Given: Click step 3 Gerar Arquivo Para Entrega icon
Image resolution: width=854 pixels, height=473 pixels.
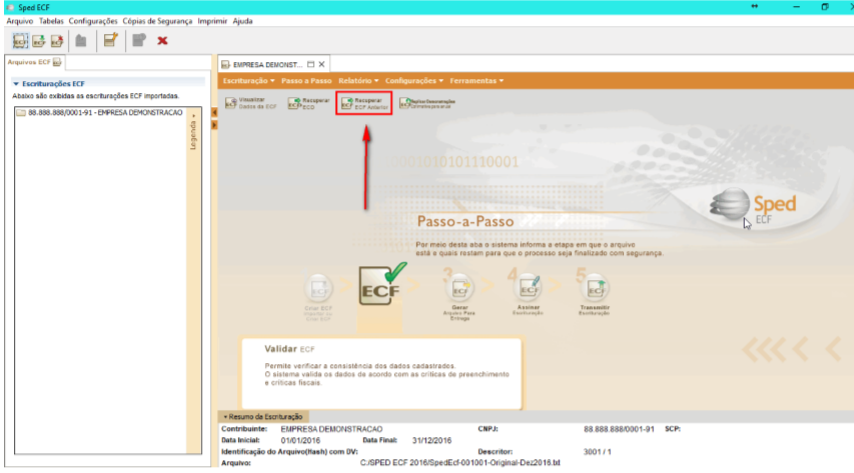Looking at the screenshot, I should click(460, 289).
